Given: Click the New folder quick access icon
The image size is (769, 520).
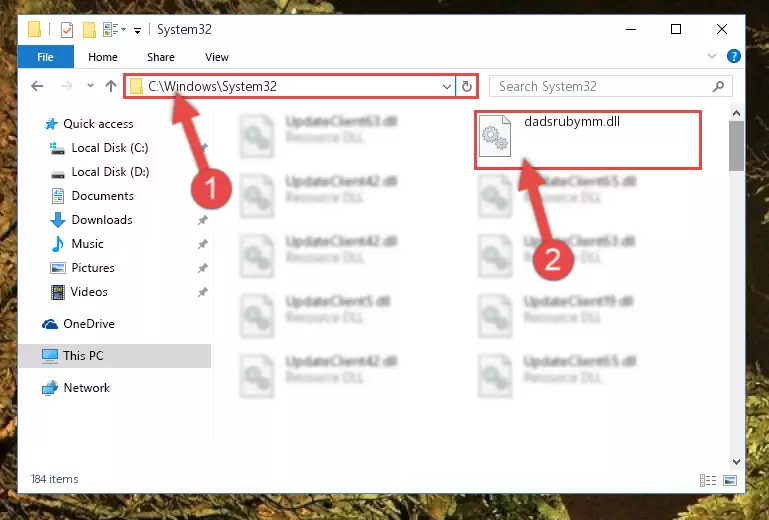Looking at the screenshot, I should coord(89,30).
